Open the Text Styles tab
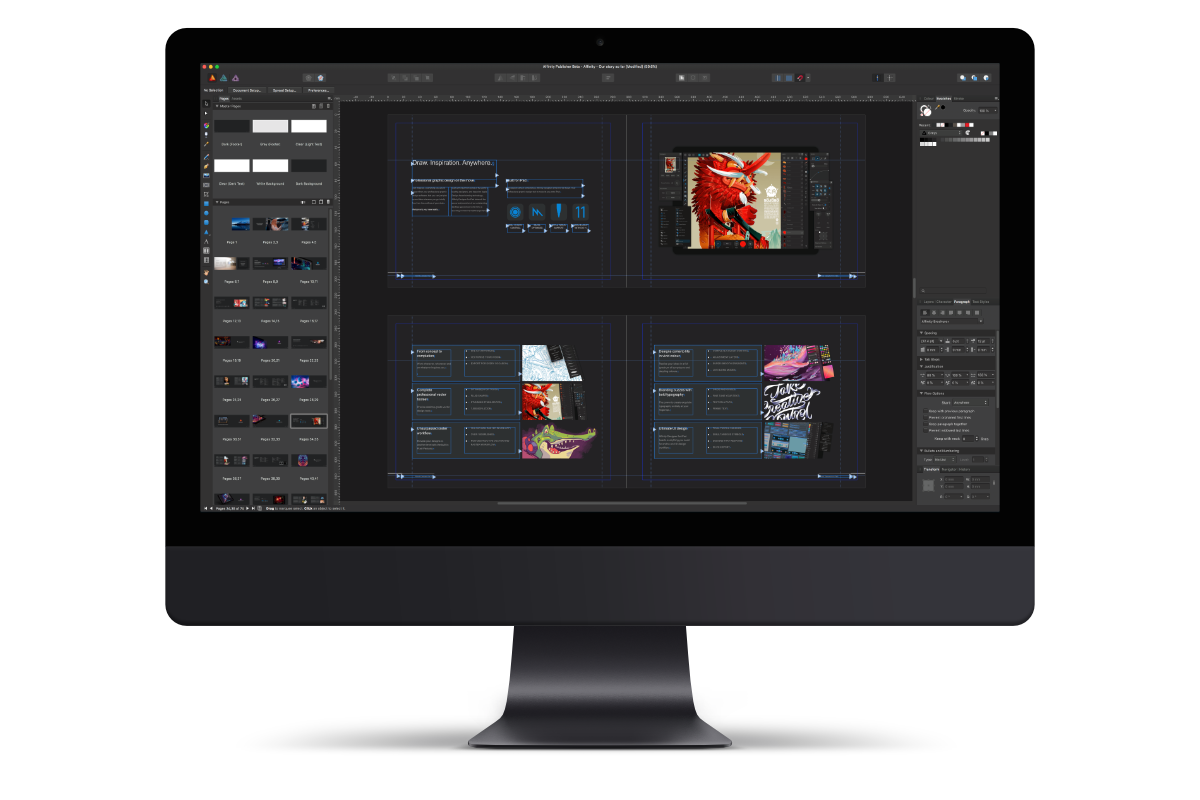Viewport: 1200px width, 800px height. coord(980,301)
